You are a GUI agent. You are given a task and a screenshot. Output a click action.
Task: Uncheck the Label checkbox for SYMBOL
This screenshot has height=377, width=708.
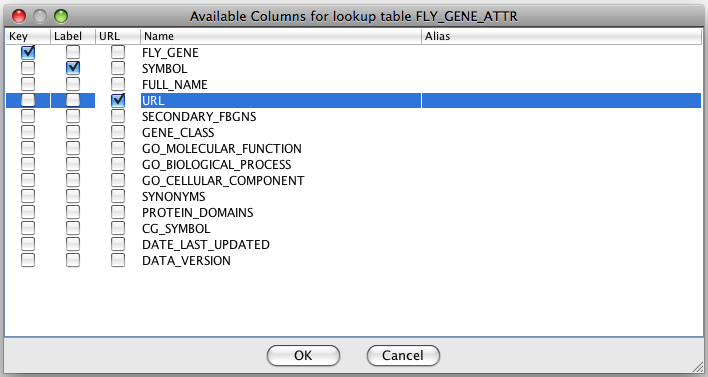point(73,68)
